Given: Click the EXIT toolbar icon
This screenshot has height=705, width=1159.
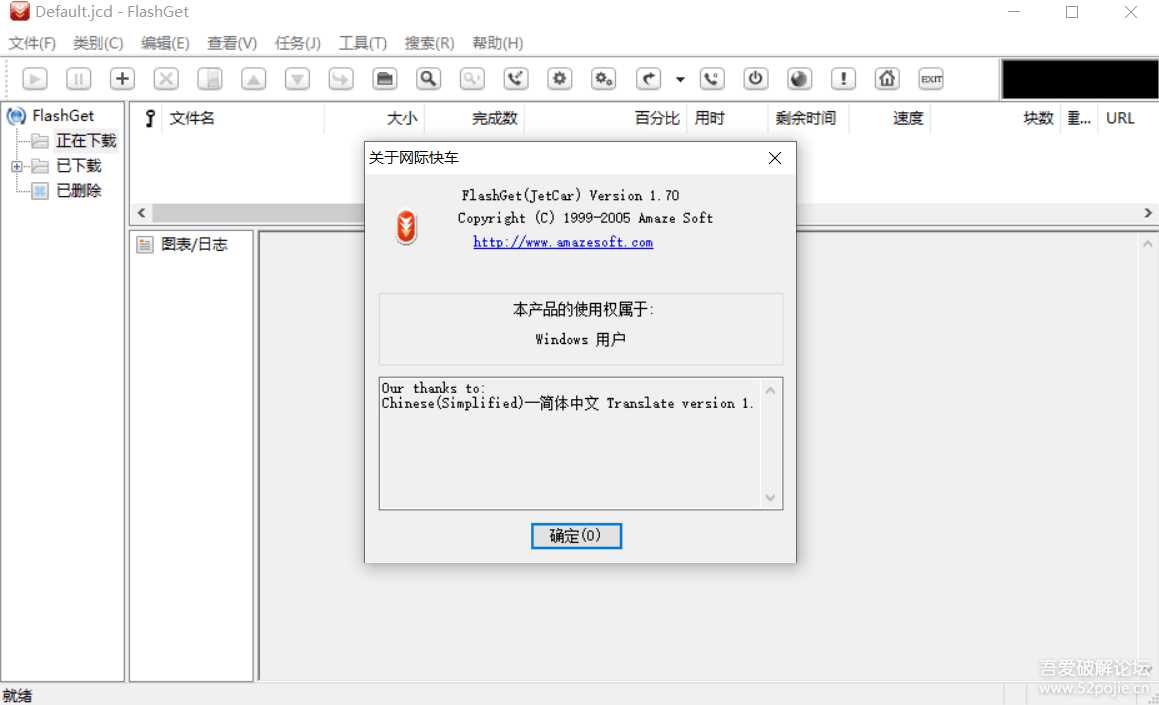Looking at the screenshot, I should click(x=931, y=79).
